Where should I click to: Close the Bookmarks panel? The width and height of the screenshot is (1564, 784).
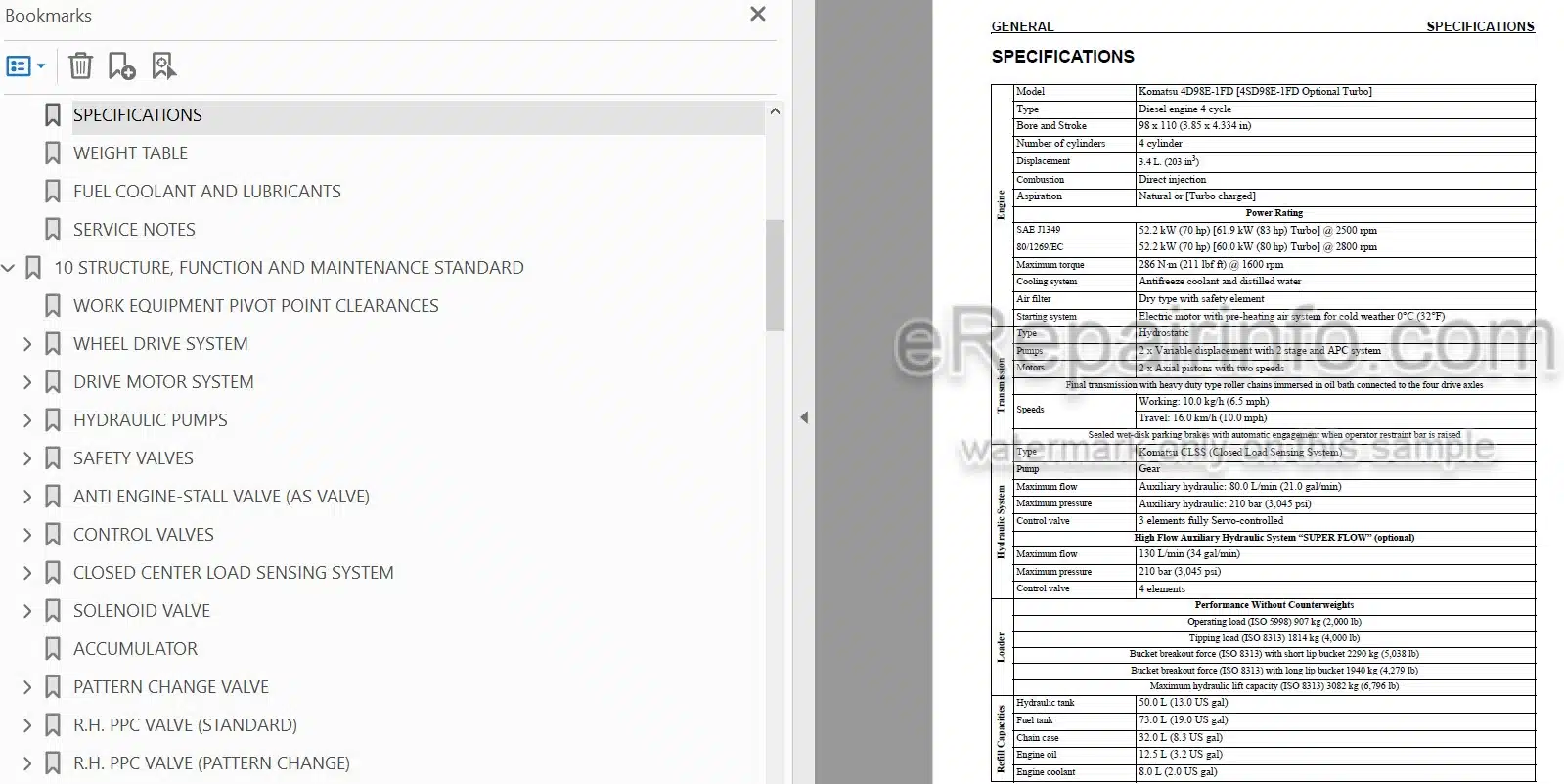pyautogui.click(x=758, y=14)
